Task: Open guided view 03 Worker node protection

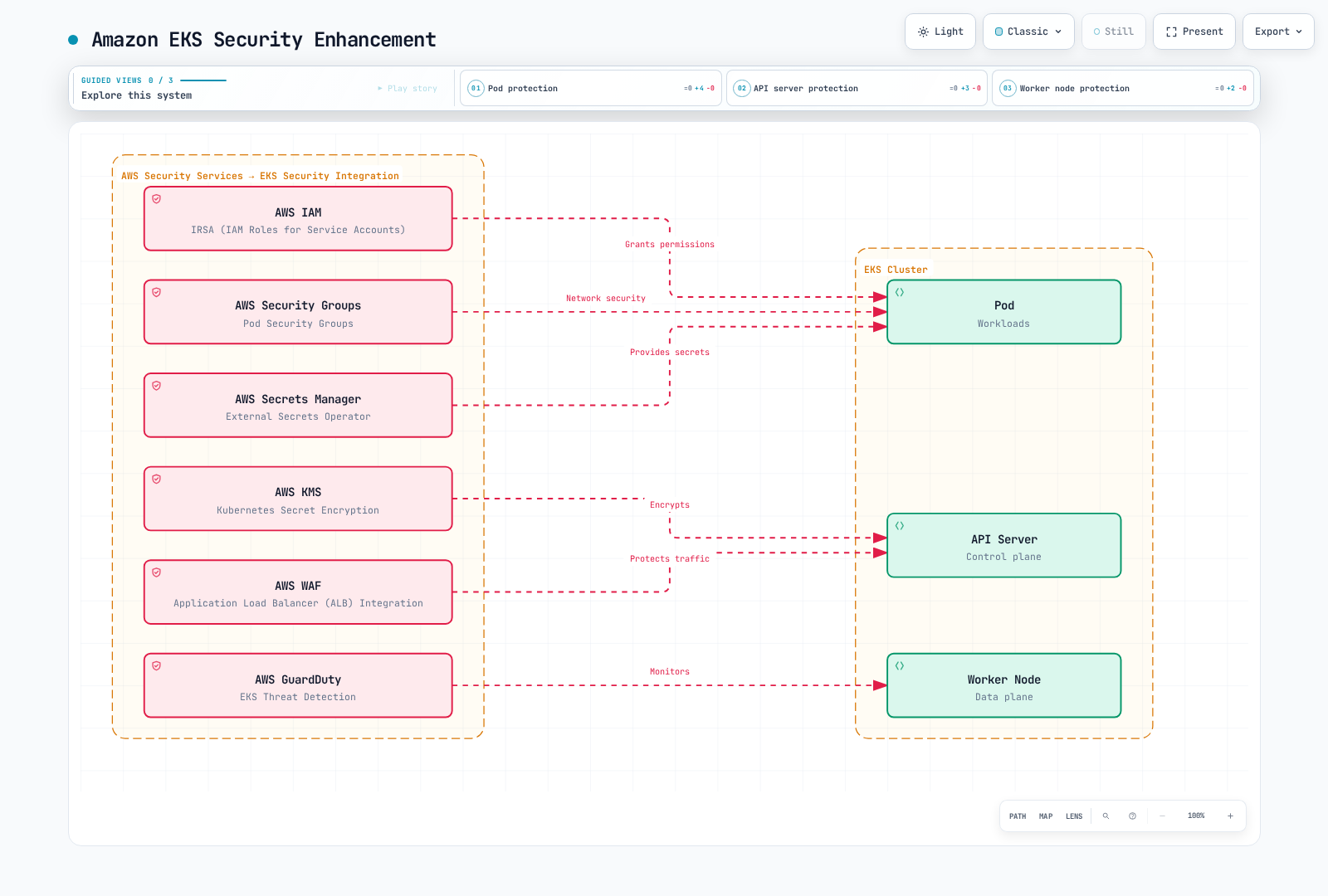Action: click(1123, 88)
